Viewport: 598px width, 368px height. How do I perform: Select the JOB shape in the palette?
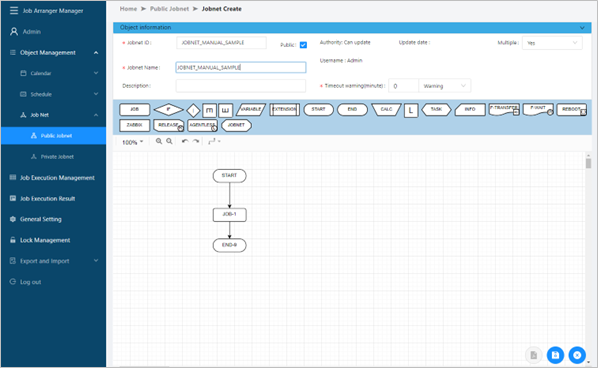tap(135, 109)
